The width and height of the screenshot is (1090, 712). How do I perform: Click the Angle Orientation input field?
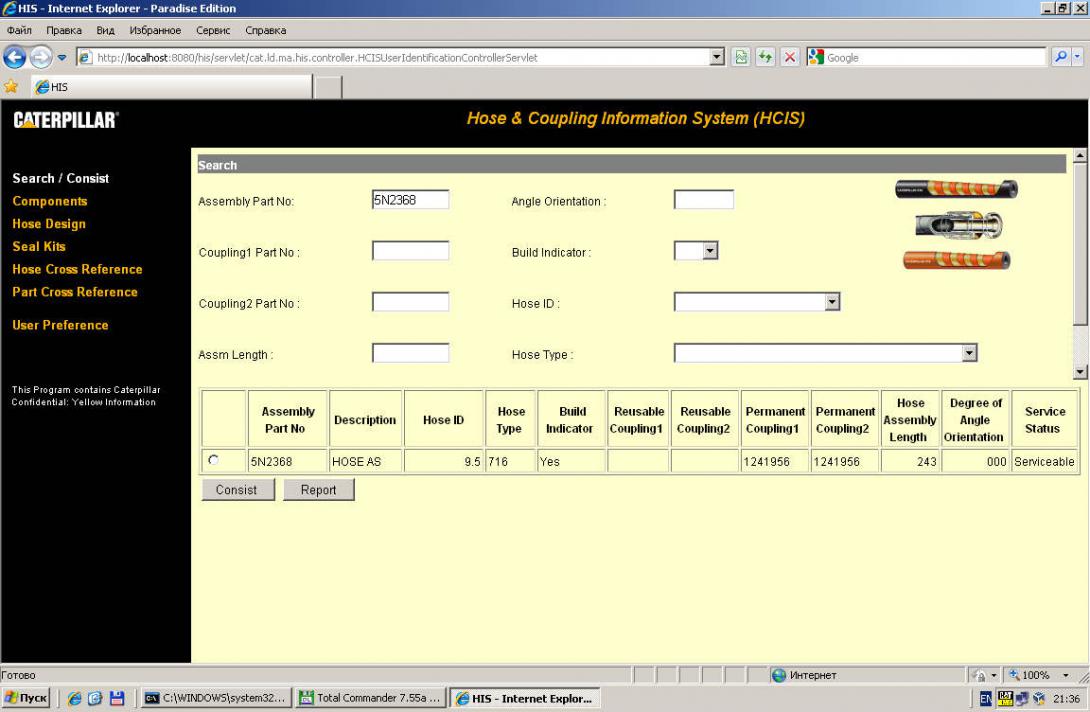point(703,200)
